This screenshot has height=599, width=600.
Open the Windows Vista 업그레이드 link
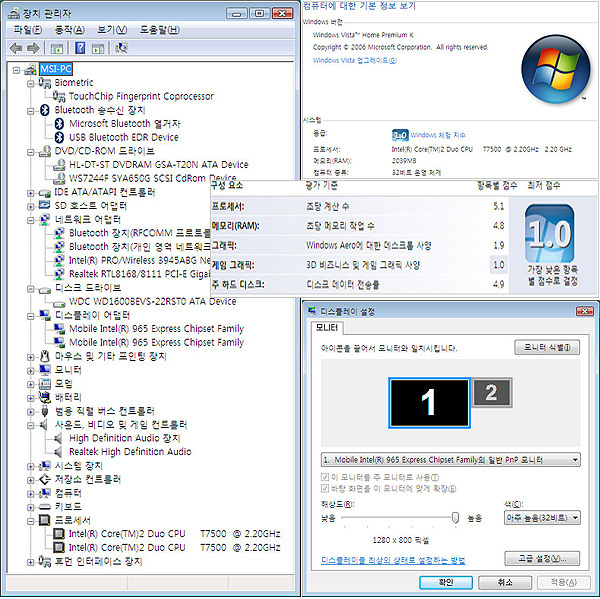(355, 60)
